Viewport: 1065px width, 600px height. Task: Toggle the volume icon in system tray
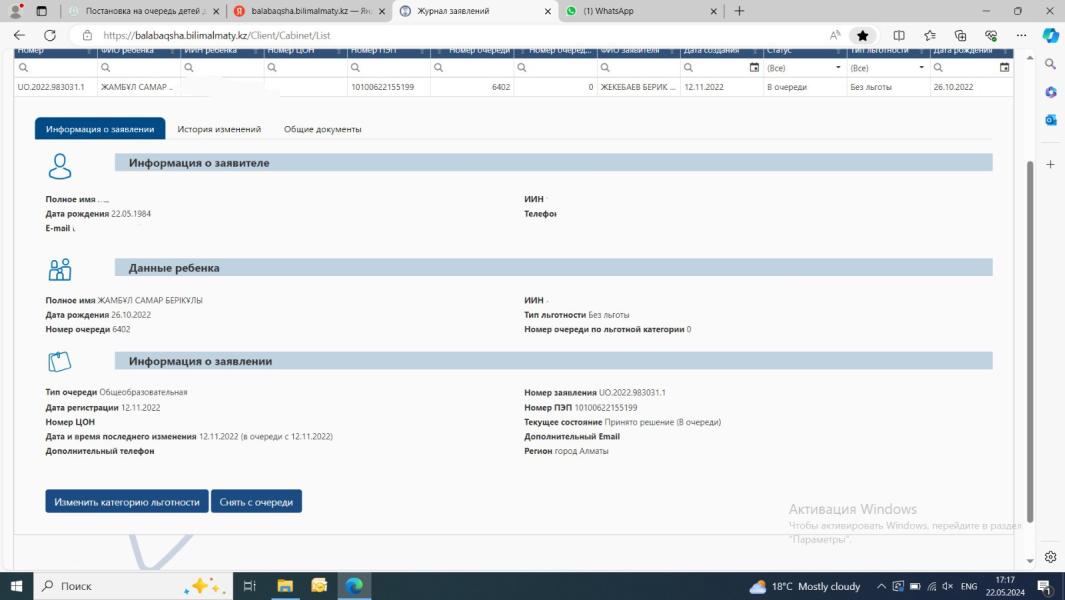coord(947,586)
